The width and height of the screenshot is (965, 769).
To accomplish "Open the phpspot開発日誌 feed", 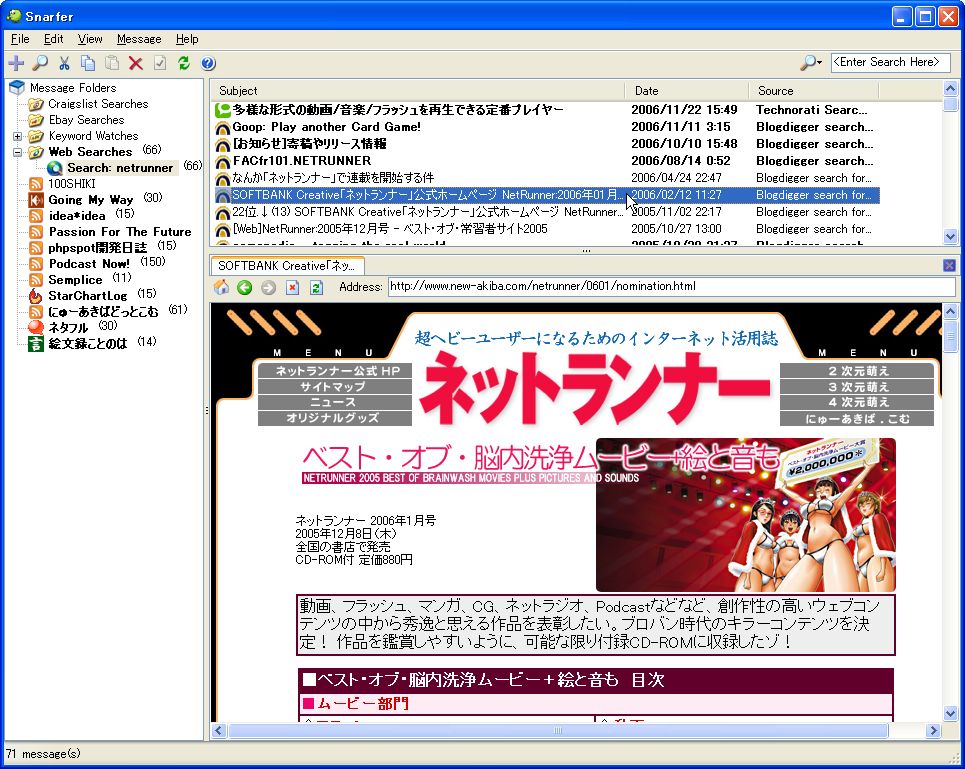I will tap(97, 248).
